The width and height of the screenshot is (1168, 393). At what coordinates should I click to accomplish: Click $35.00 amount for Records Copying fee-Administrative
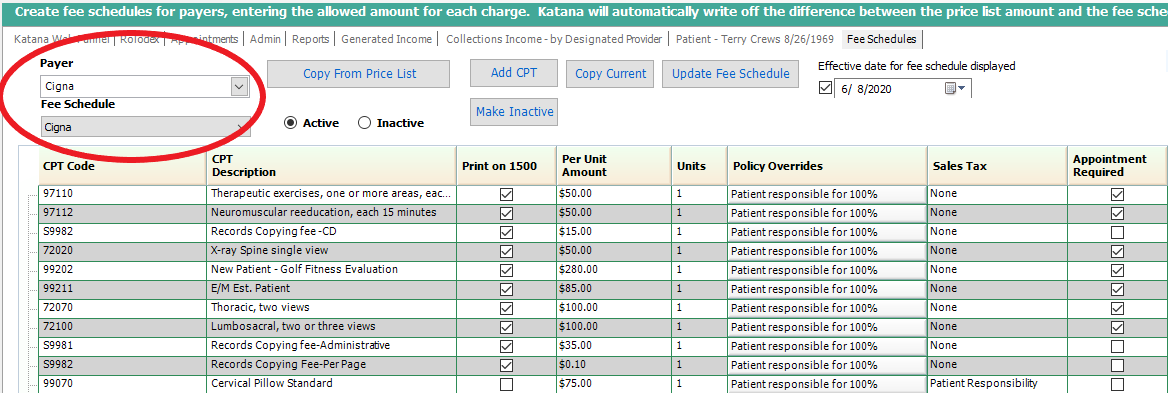click(614, 345)
